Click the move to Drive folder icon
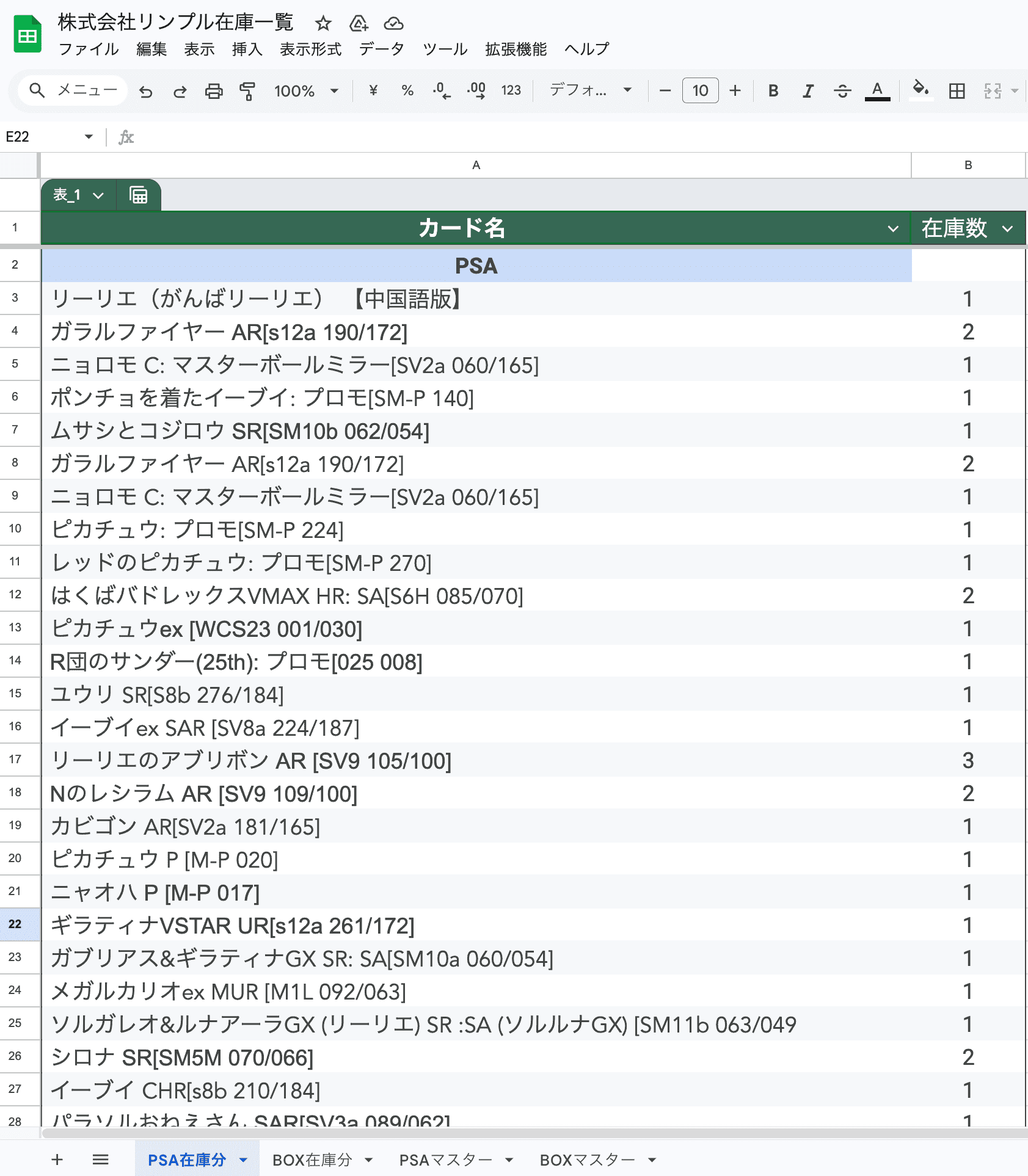The width and height of the screenshot is (1028, 1176). [x=359, y=23]
